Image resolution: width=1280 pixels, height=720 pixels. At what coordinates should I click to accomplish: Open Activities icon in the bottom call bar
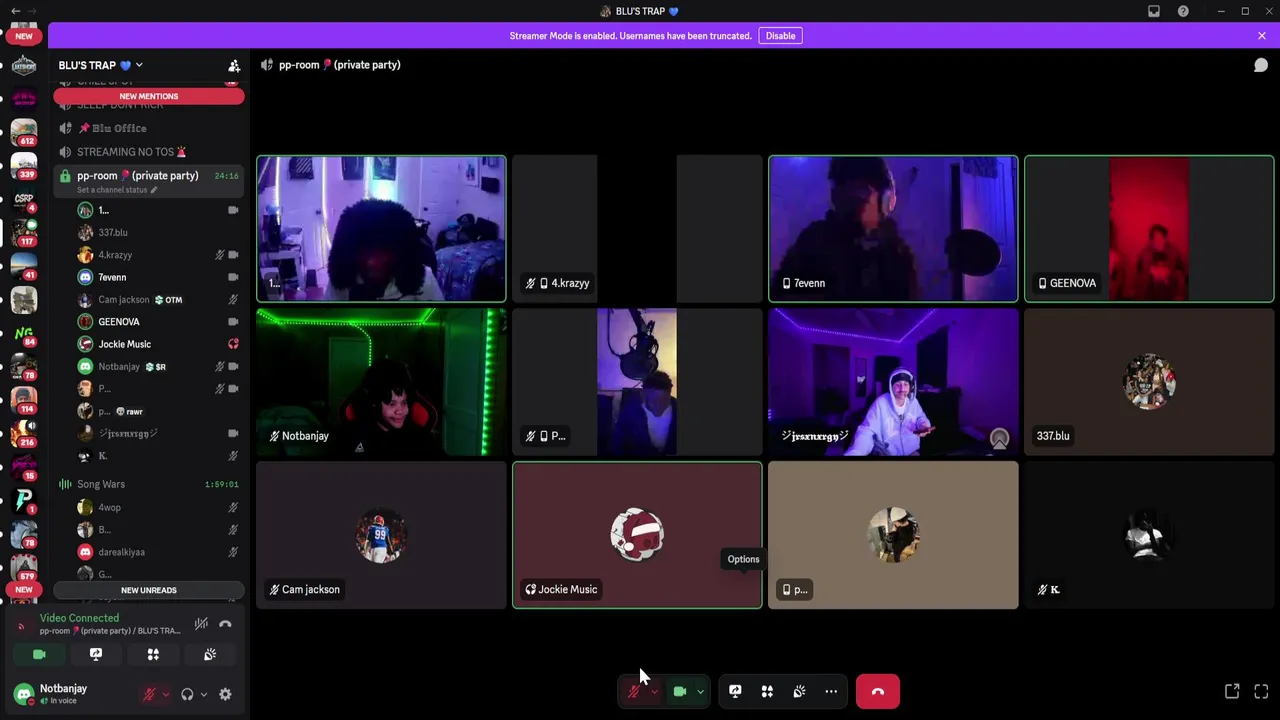click(x=767, y=691)
